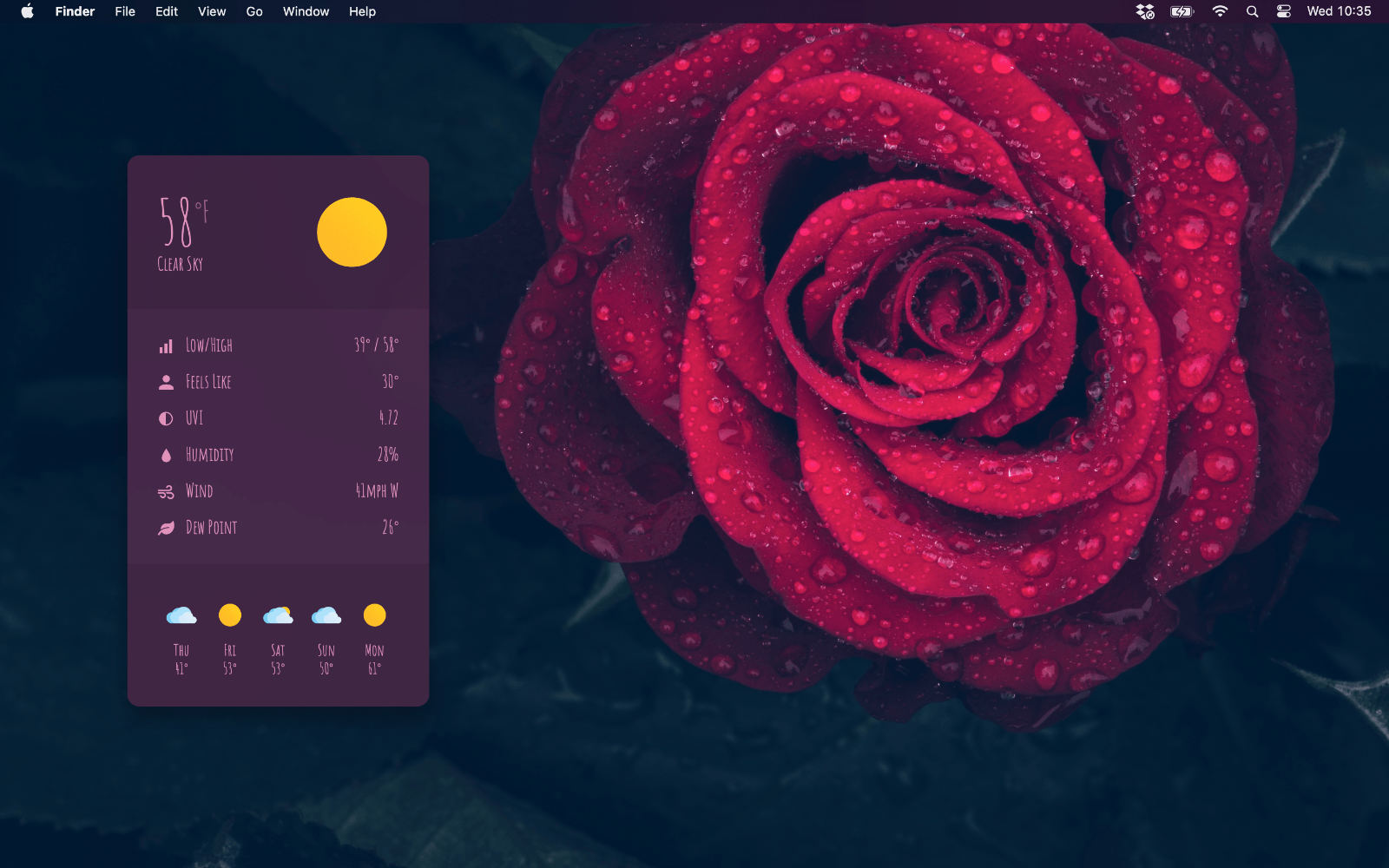Click the Thu 41° forecast label

tap(181, 659)
